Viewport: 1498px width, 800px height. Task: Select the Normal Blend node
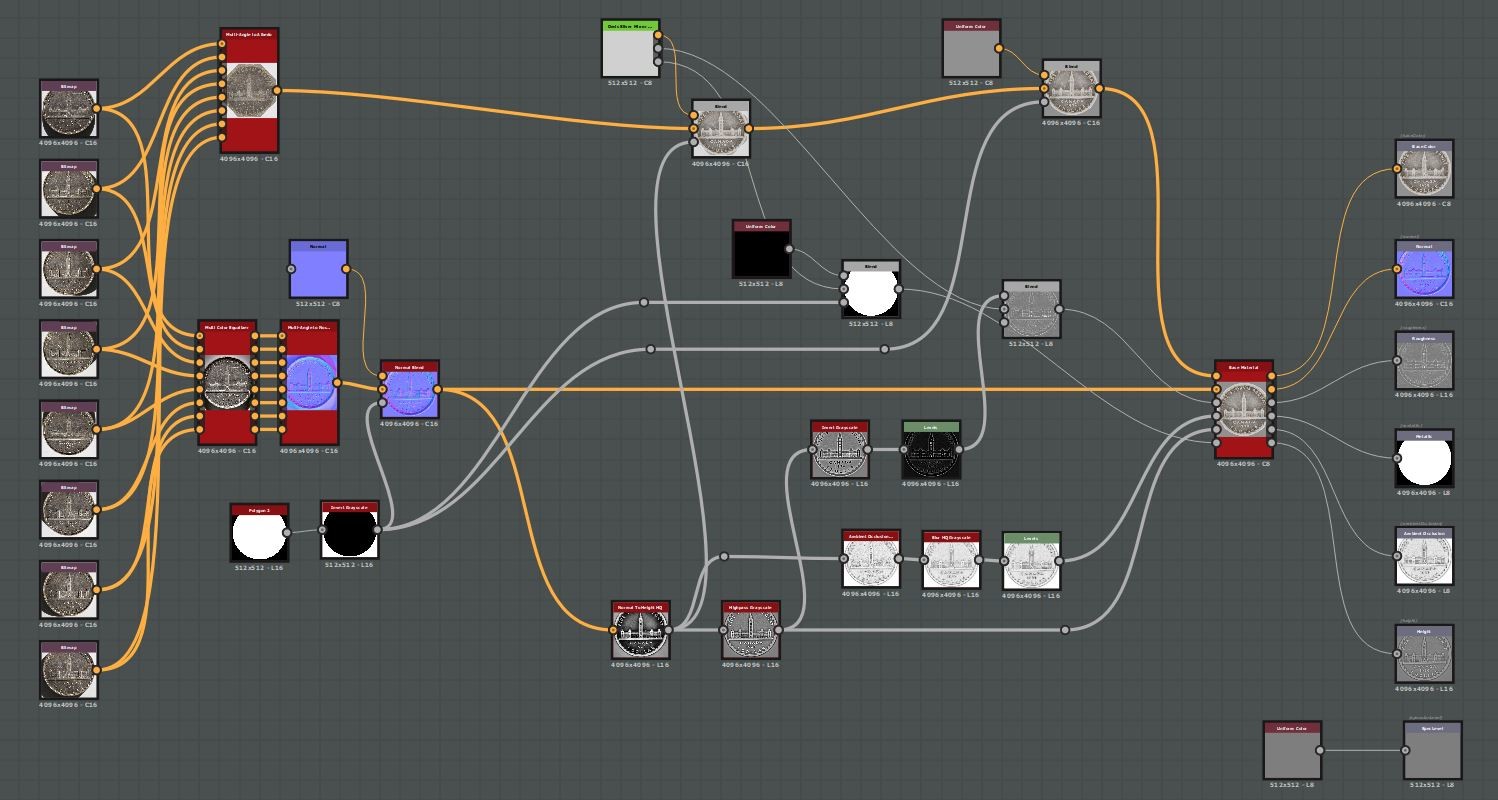click(410, 392)
